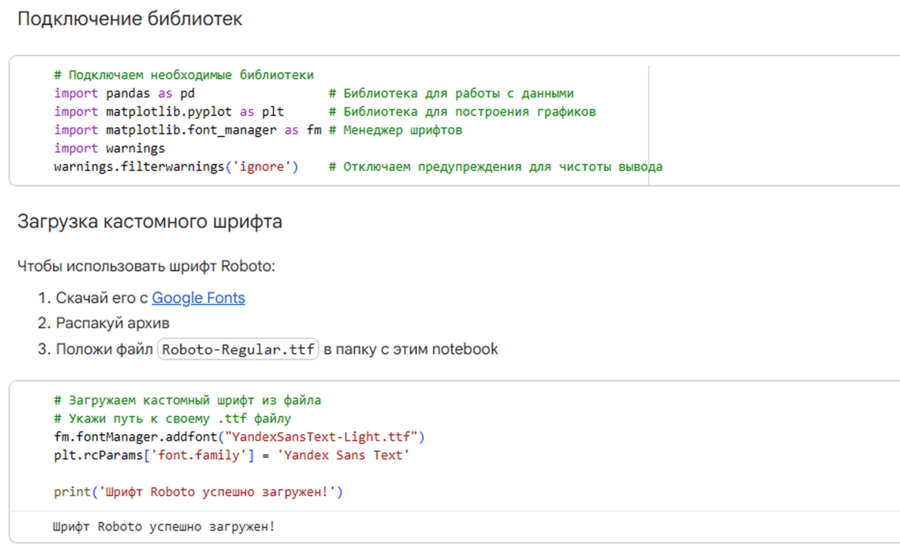Click the cell output 'Шрифт Roboto успешно загружен!'
This screenshot has height=553, width=900.
point(163,526)
